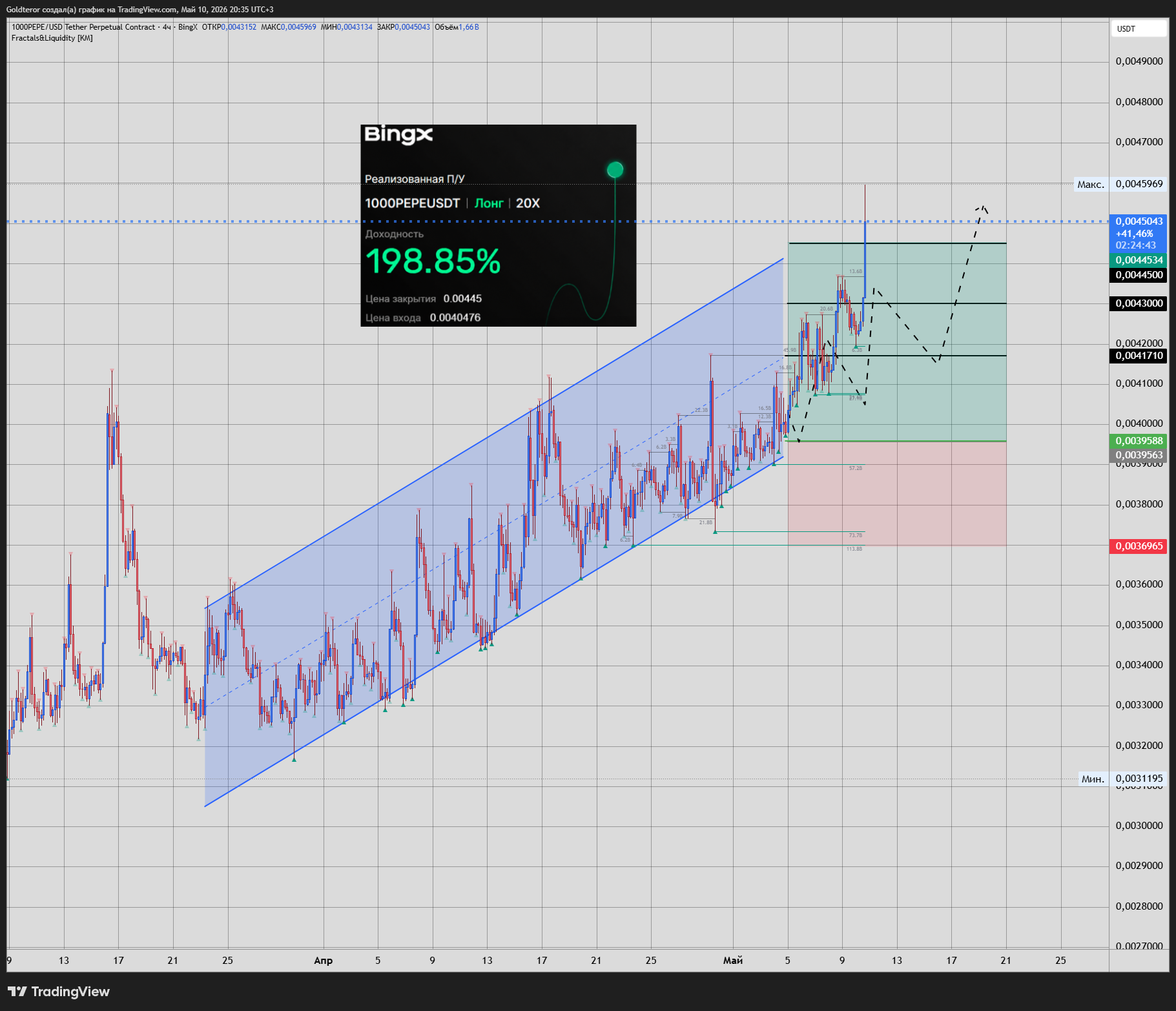This screenshot has width=1176, height=1011.
Task: Click the +41,46% change label
Action: click(1134, 234)
